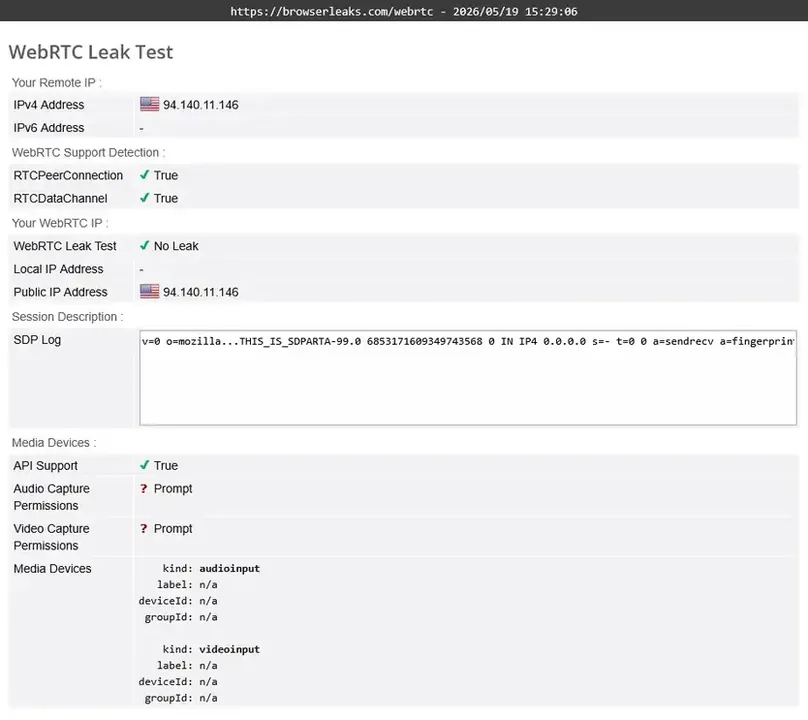
Task: Select the Public IP Address value 94.140.11.146
Action: click(x=200, y=292)
